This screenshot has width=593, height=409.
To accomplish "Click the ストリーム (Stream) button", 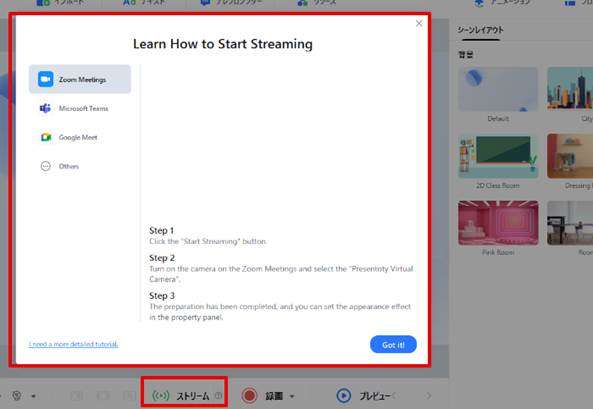I will coord(181,396).
